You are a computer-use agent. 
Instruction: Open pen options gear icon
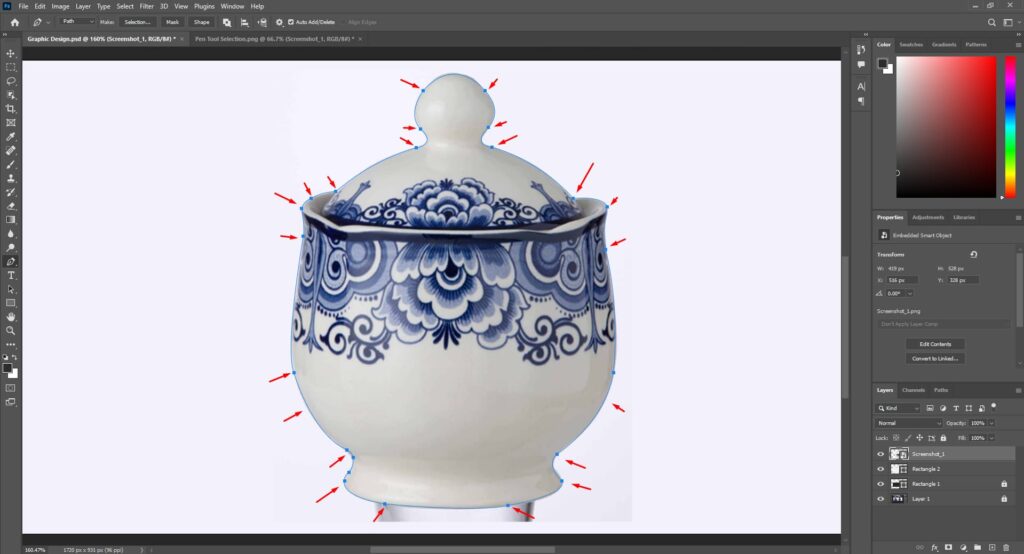coord(280,22)
